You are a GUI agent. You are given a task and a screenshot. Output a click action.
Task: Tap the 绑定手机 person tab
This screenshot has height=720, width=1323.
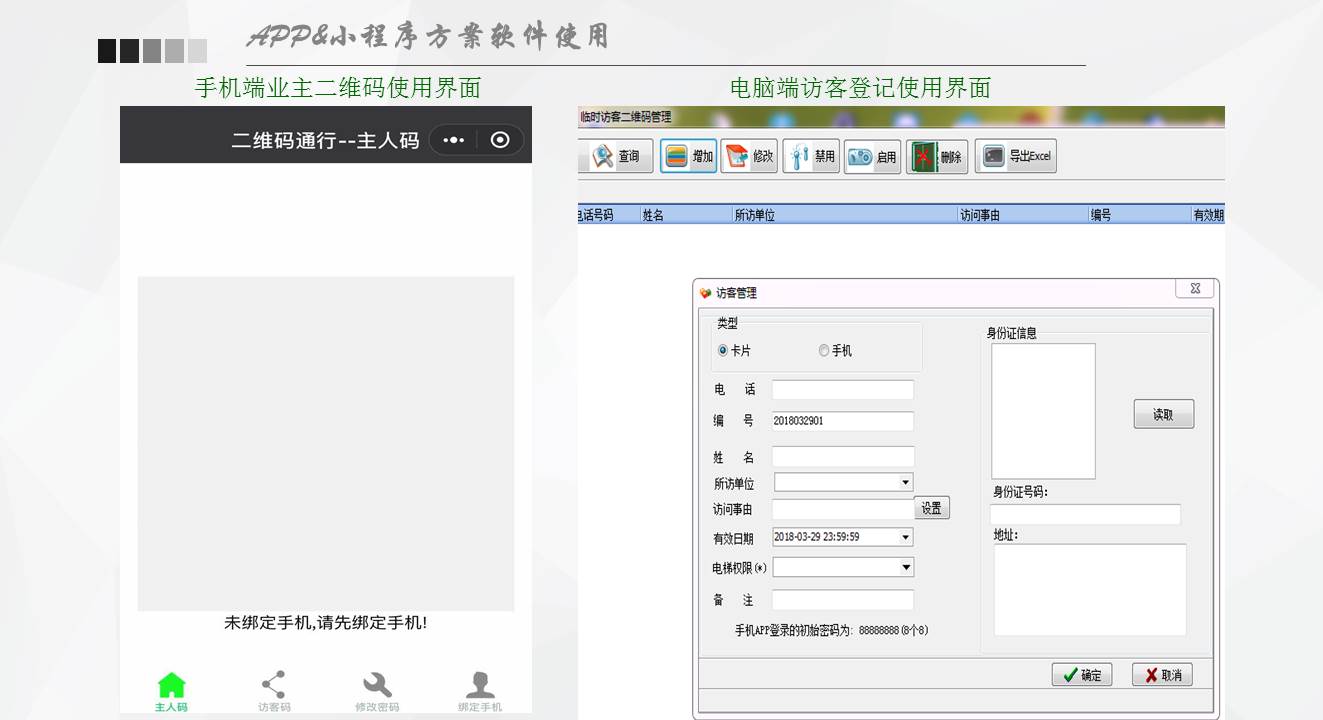[x=480, y=691]
